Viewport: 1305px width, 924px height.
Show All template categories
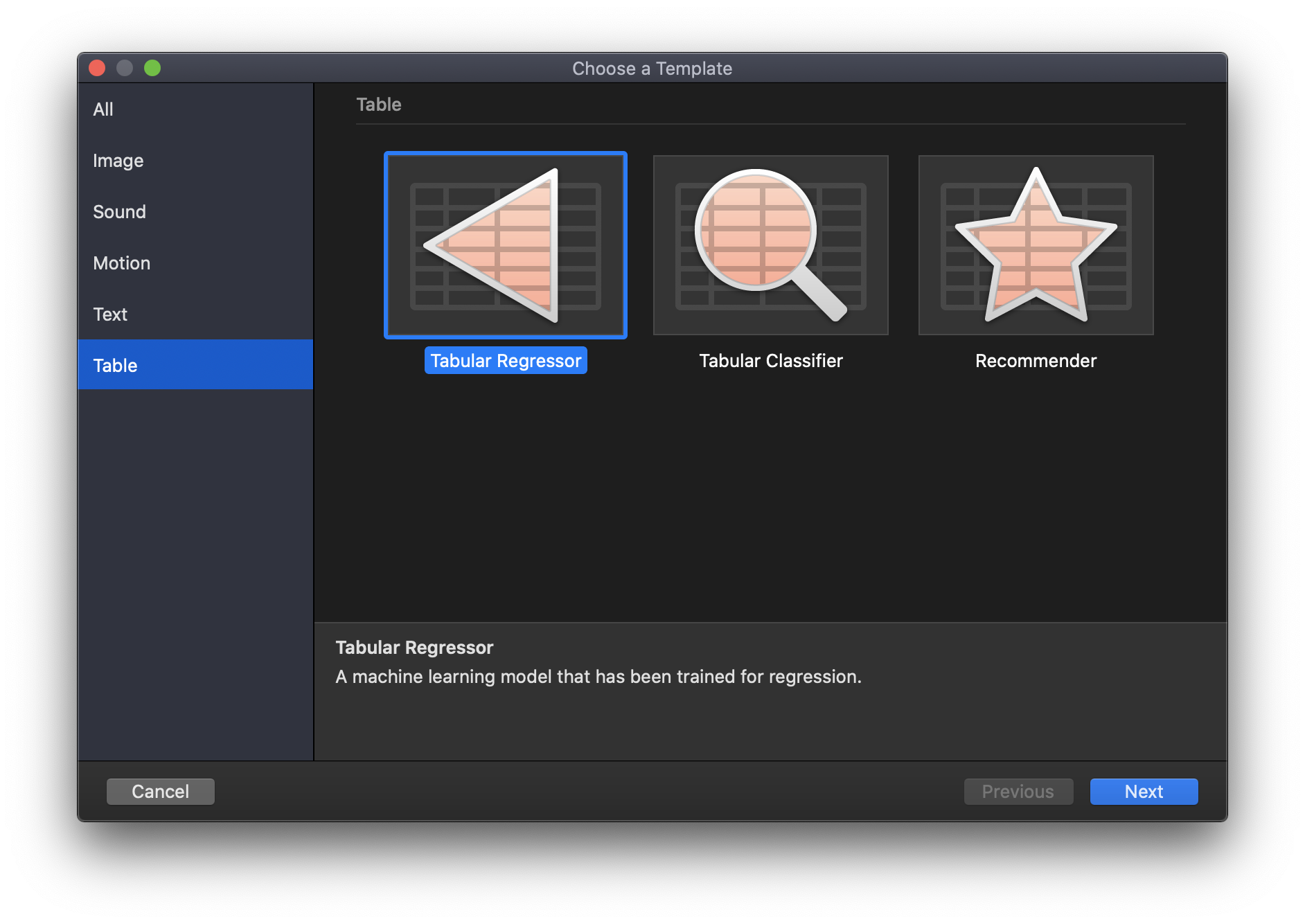(x=195, y=109)
